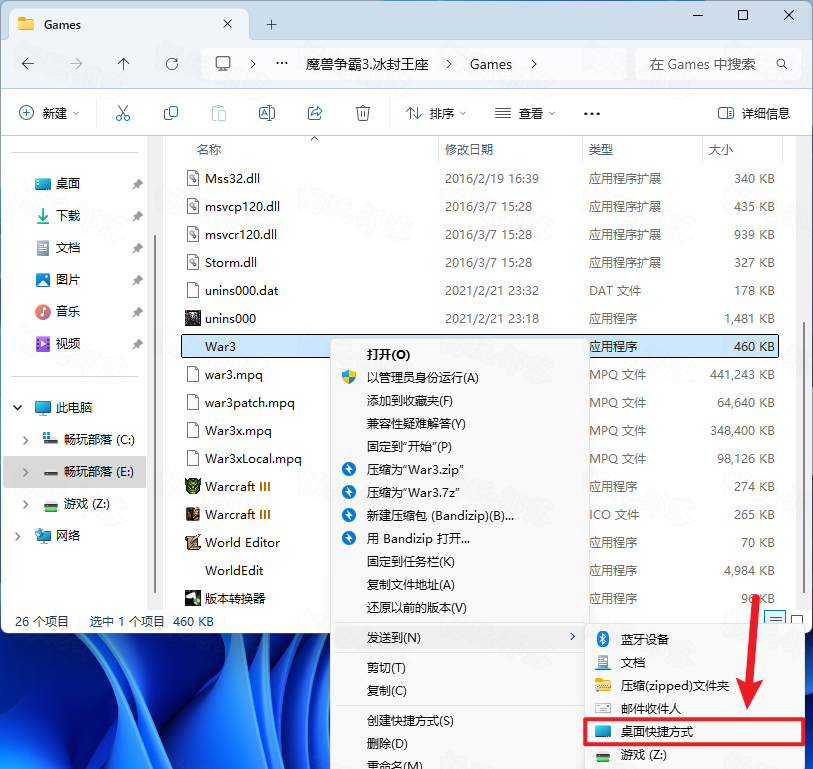Select the War3xLocal.mpq file

(x=253, y=458)
